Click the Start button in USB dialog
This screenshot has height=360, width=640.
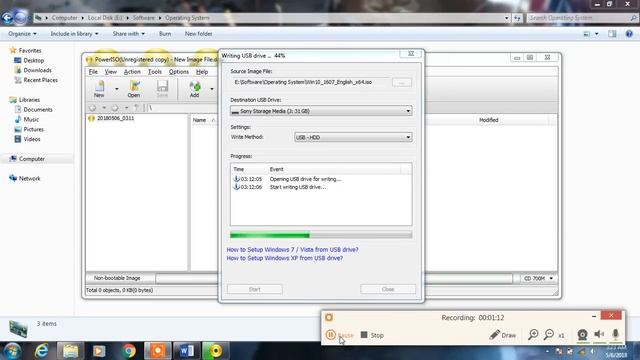255,289
